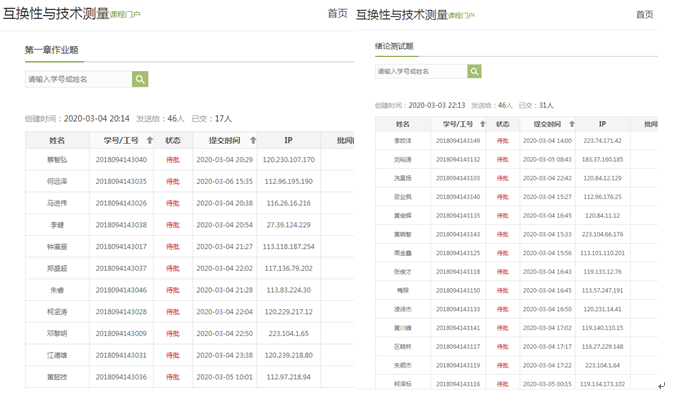Screen dimensions: 674x396
Task: Select student ID 2018094143103
Action: tap(458, 178)
